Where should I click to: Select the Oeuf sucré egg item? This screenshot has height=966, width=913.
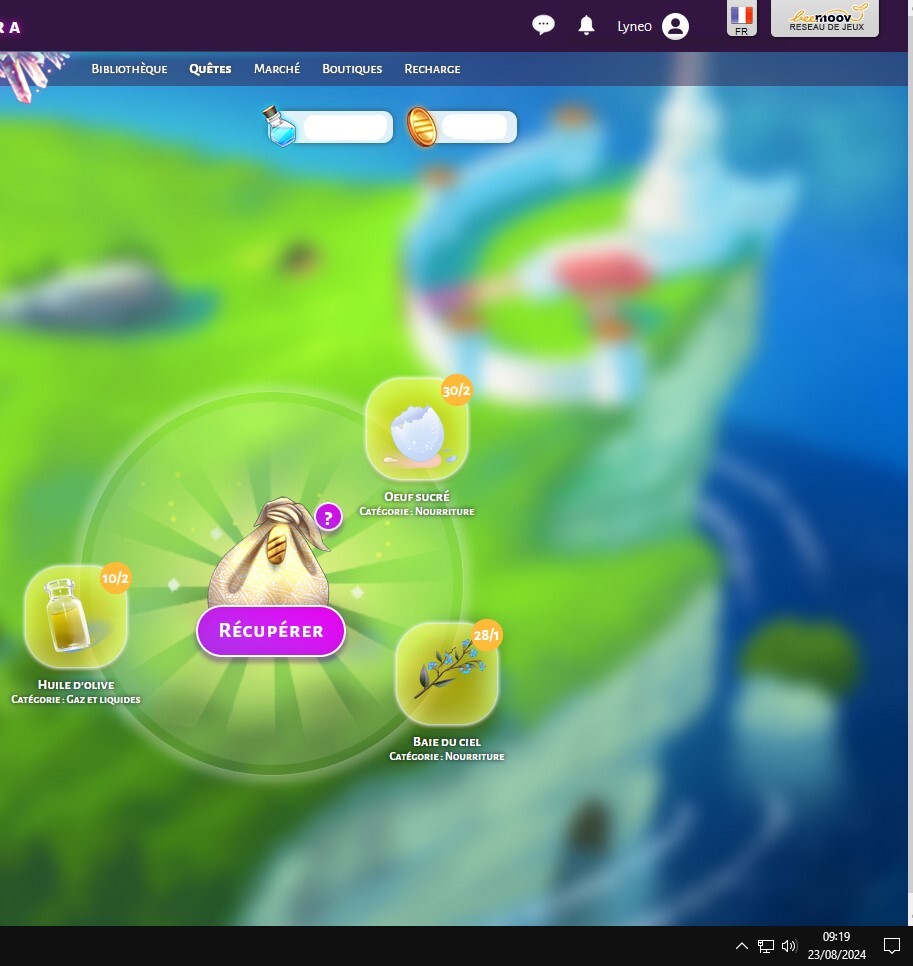pos(417,429)
